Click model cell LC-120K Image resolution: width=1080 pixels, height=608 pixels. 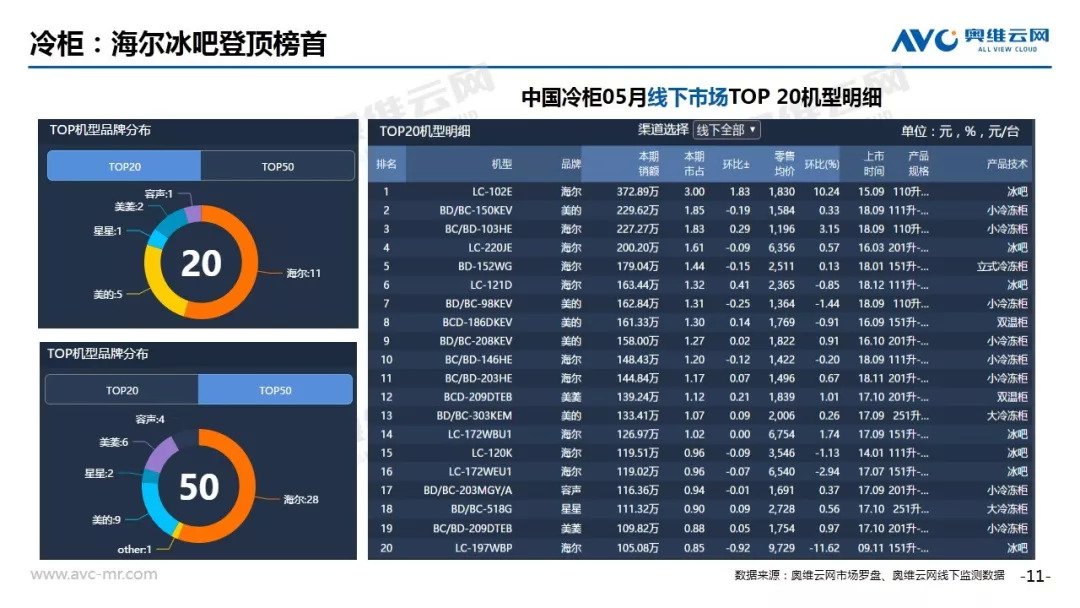(x=492, y=452)
